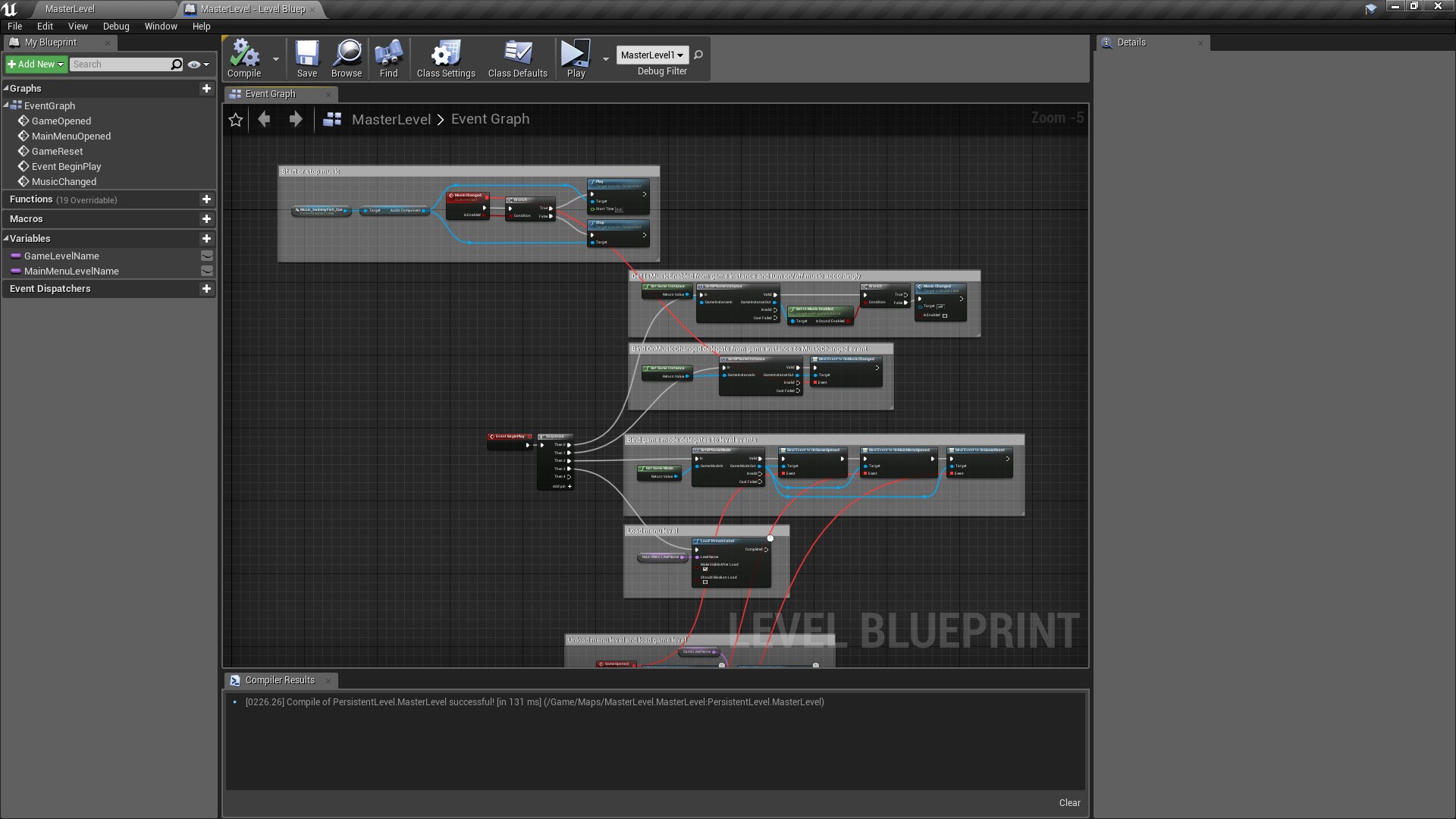Collapse the Graphs section
The image size is (1456, 819).
tap(7, 88)
